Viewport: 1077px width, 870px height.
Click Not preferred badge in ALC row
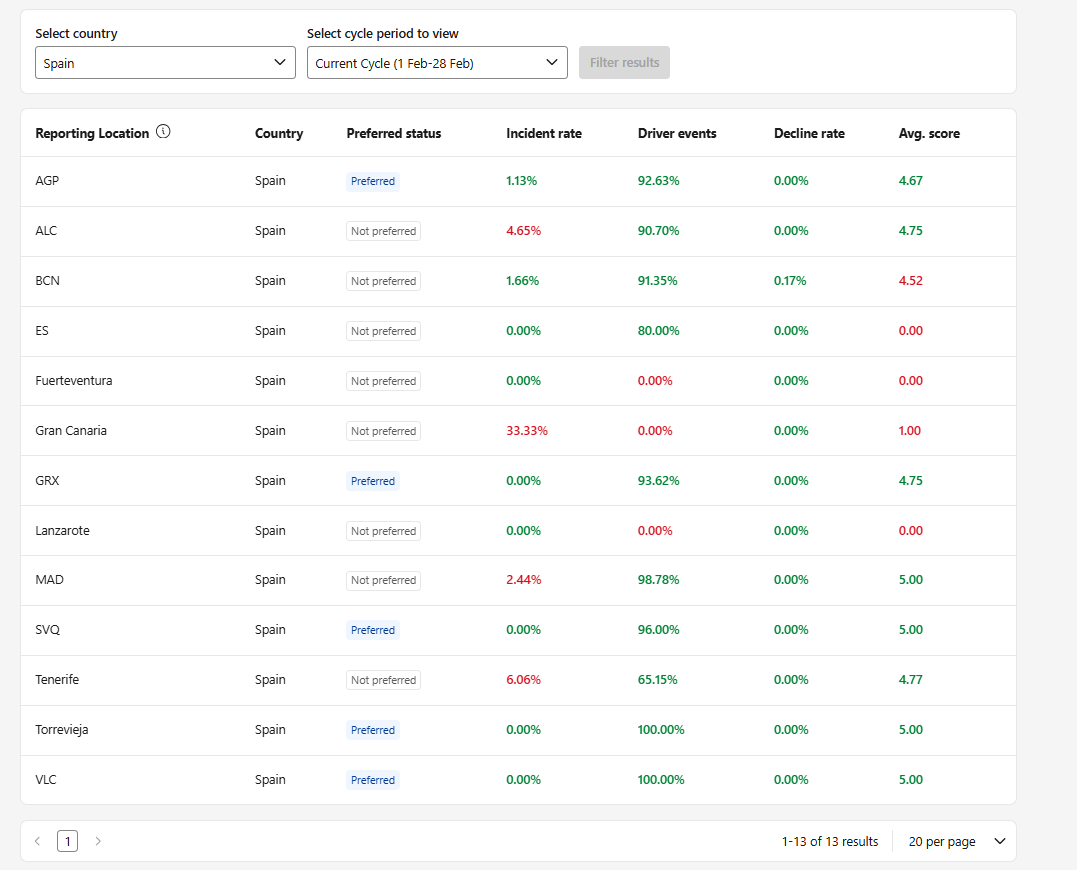click(x=383, y=231)
